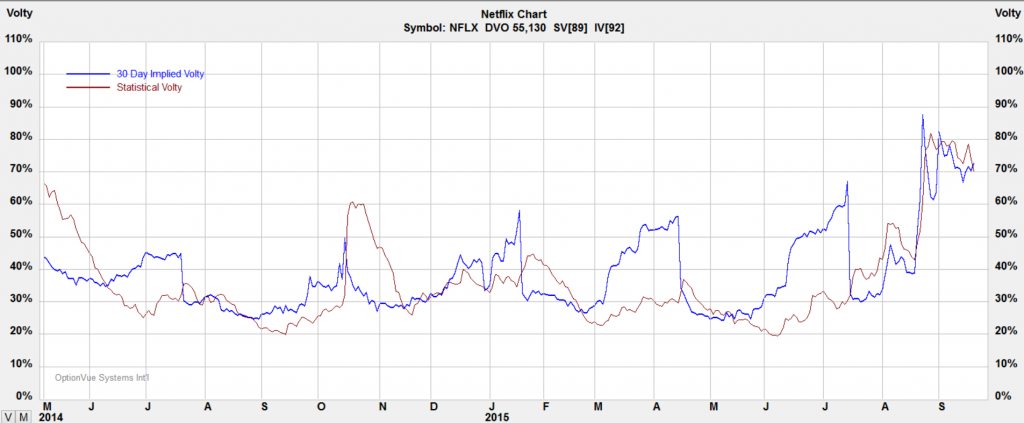Click the F month label on time axis
This screenshot has height=423, width=1024.
(545, 406)
